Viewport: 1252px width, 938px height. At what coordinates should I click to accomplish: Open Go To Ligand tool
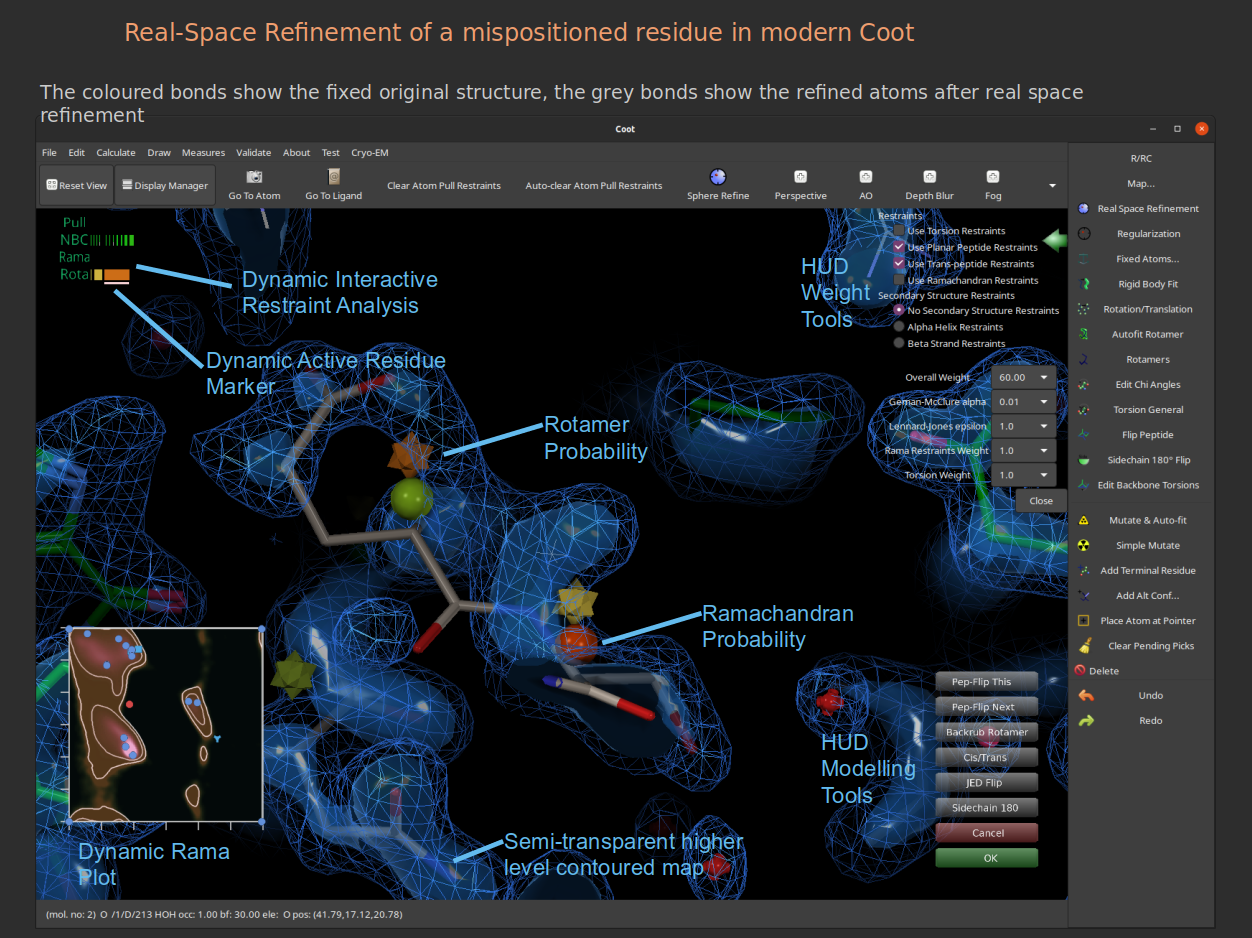333,177
